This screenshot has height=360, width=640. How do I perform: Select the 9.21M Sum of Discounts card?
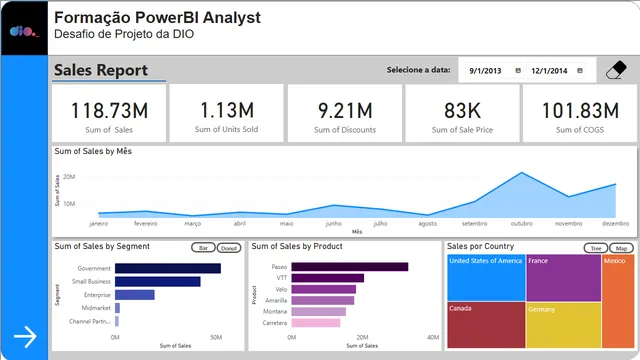(345, 113)
